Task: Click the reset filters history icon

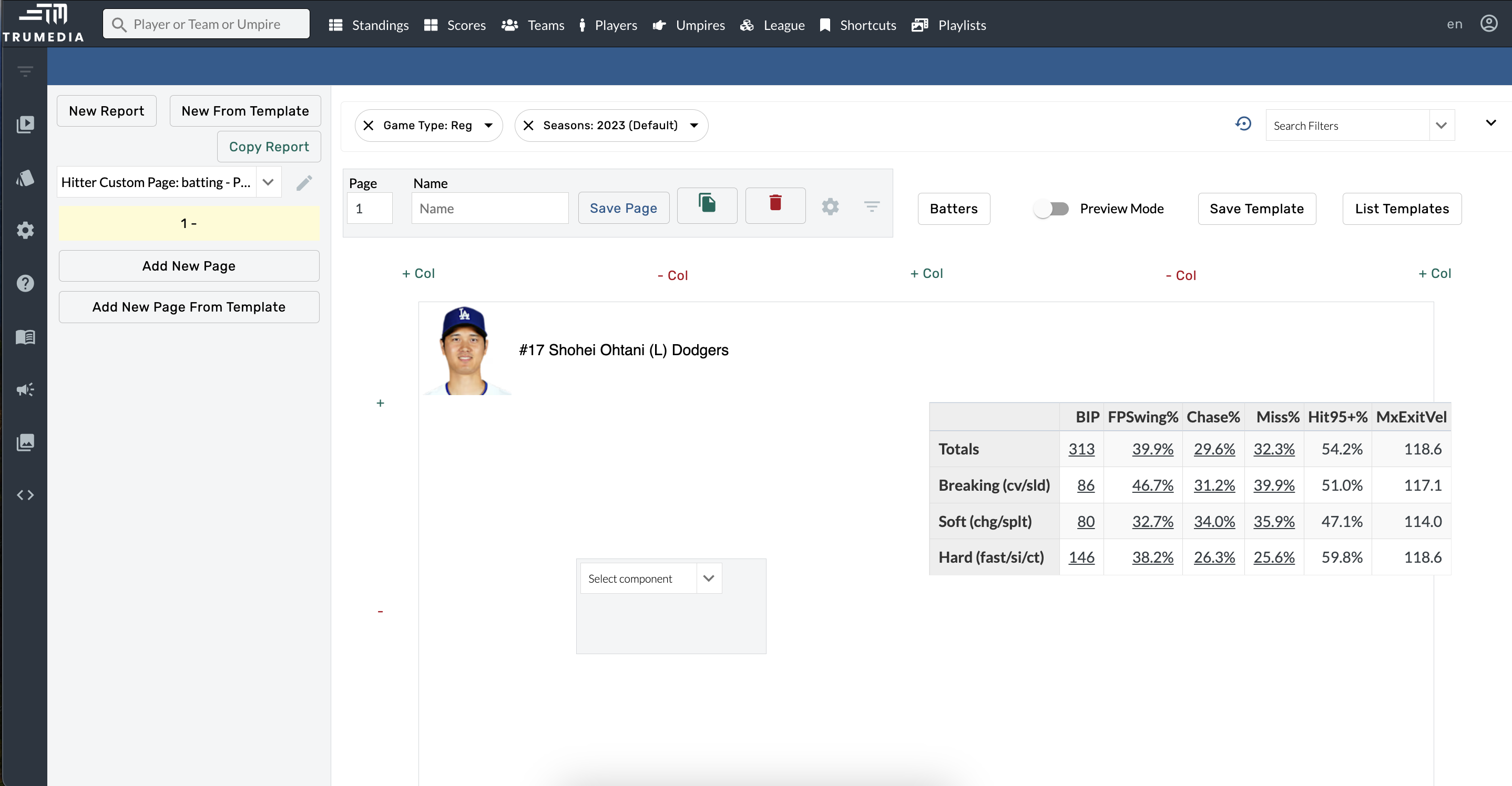Action: point(1243,125)
